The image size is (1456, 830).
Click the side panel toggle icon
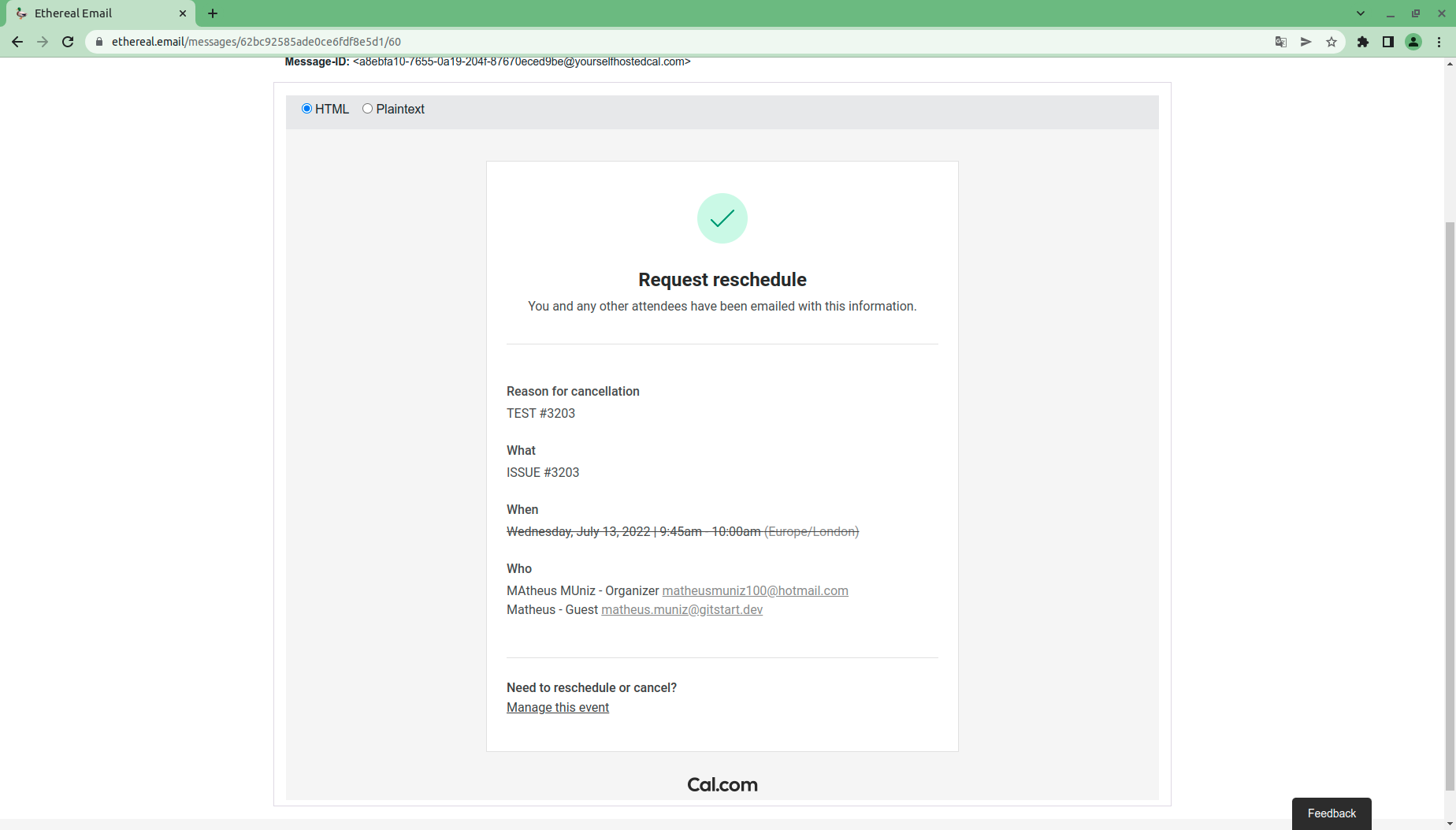pyautogui.click(x=1389, y=42)
